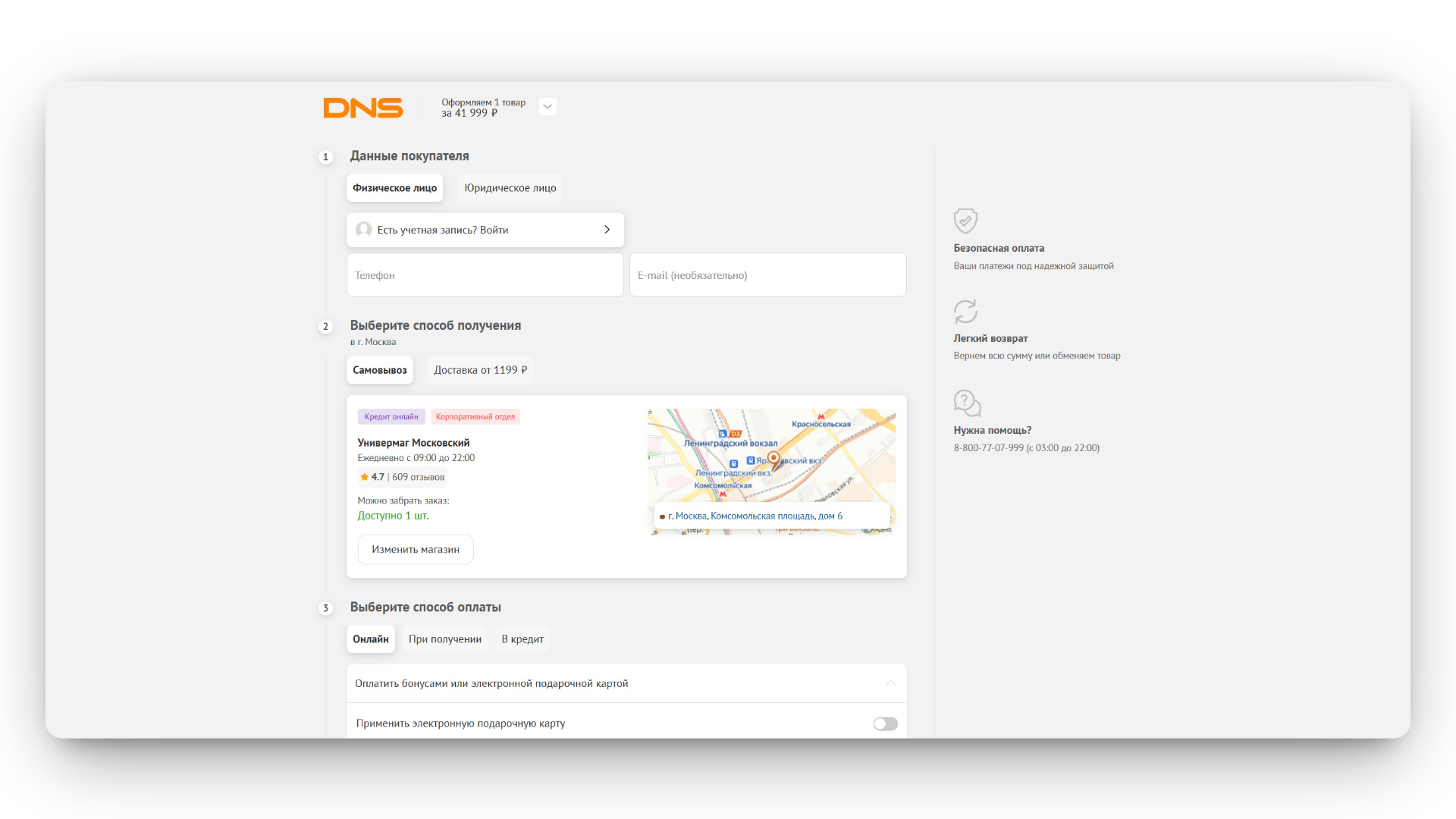
Task: Collapse the bonus payment section chevron
Action: click(x=890, y=683)
